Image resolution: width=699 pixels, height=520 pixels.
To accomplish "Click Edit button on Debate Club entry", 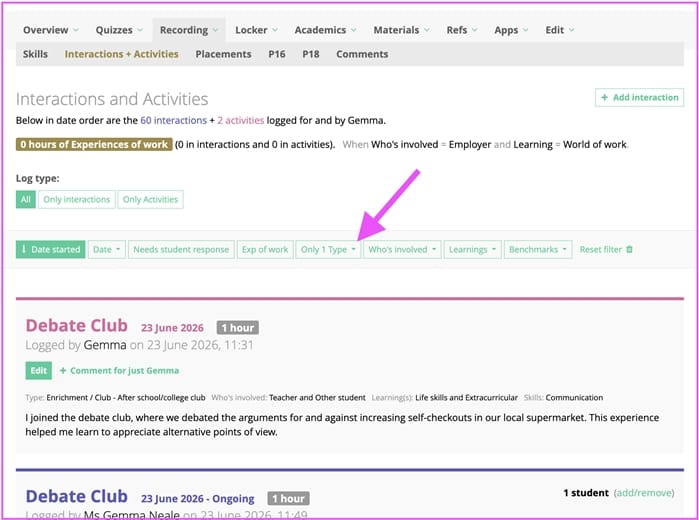I will 38,371.
